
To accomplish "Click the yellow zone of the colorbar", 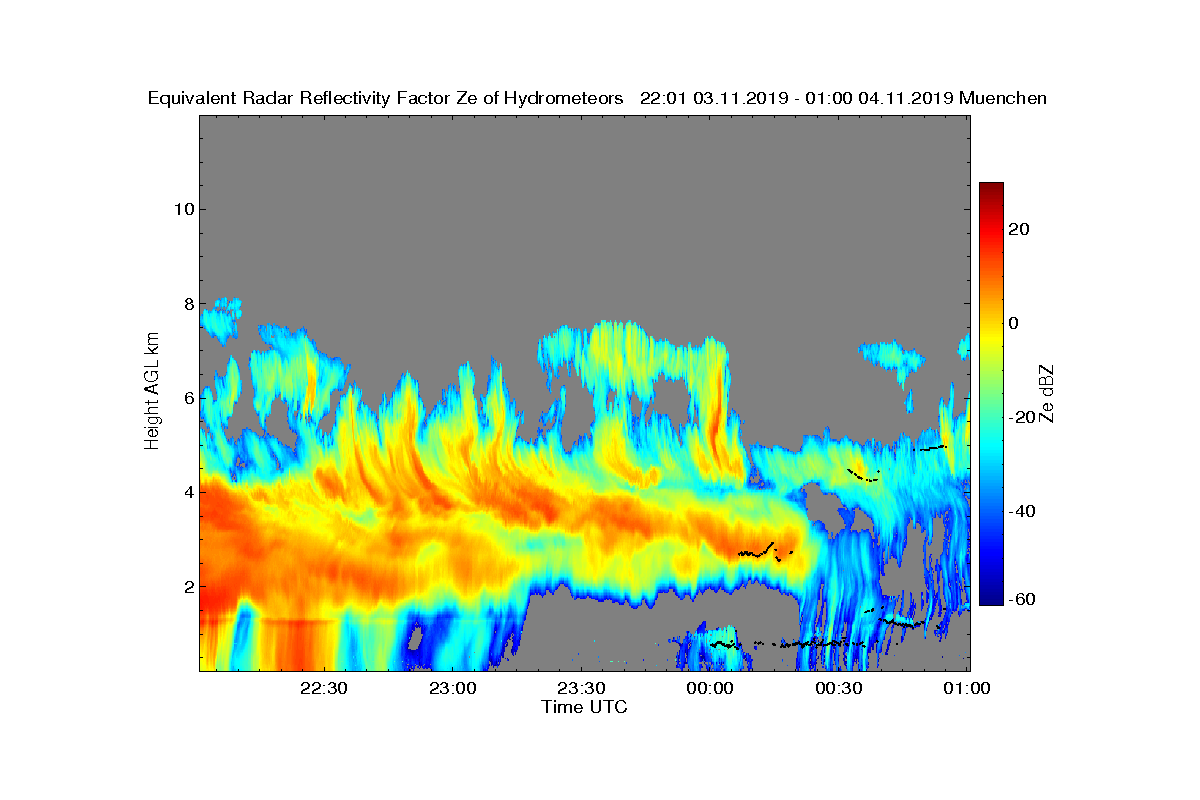I will (x=991, y=335).
